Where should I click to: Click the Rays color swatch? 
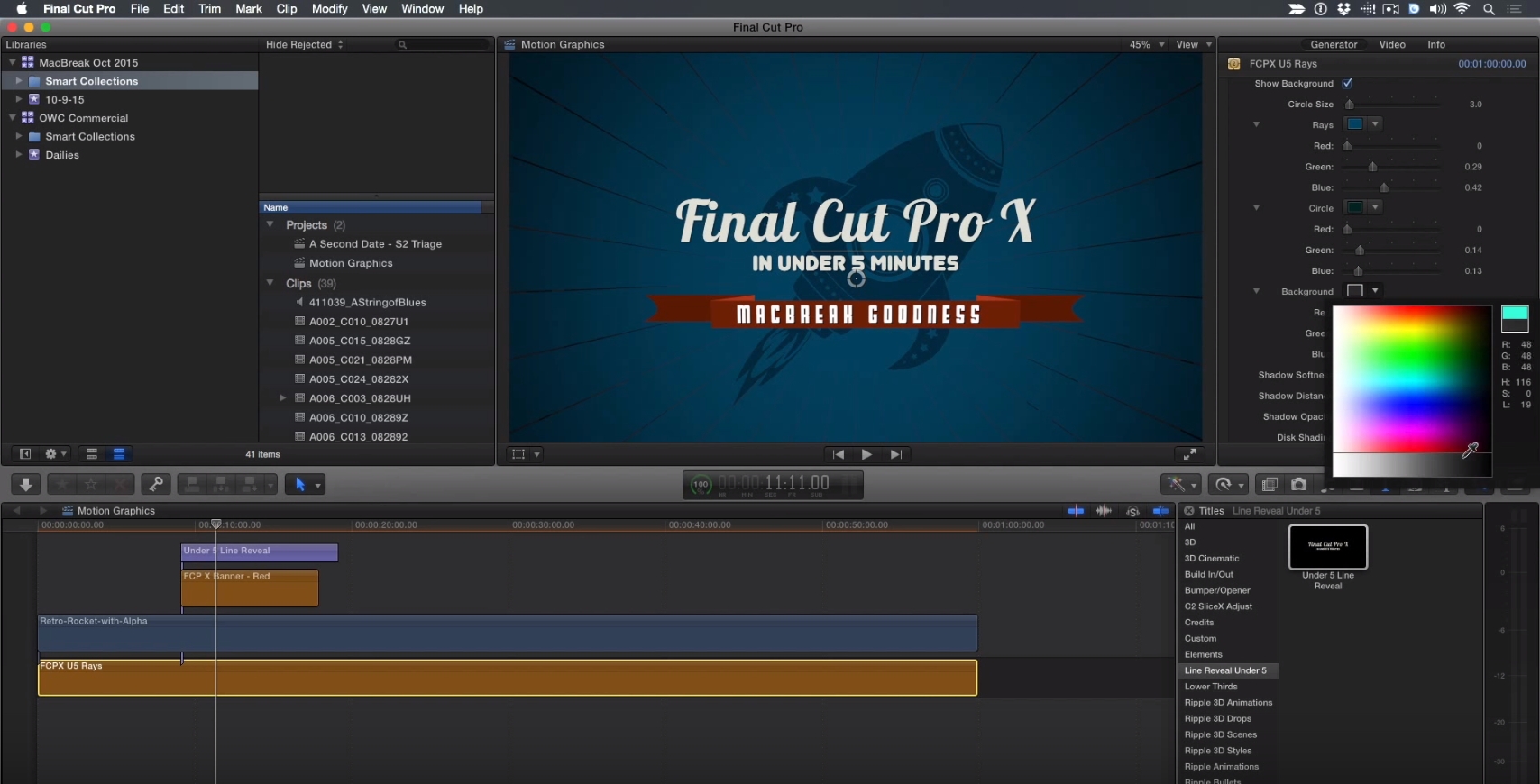click(1354, 124)
